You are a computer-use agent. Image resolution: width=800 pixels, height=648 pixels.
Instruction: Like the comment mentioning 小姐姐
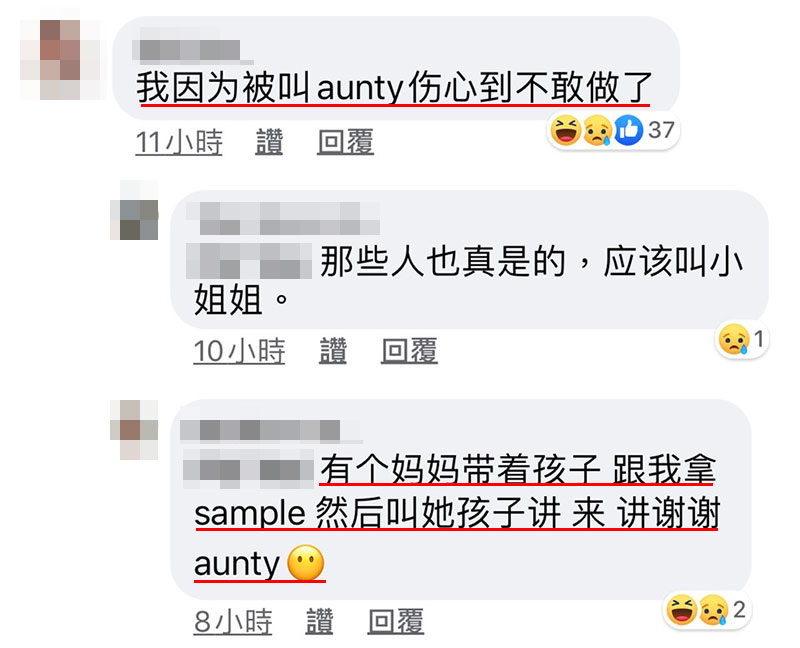click(x=333, y=351)
